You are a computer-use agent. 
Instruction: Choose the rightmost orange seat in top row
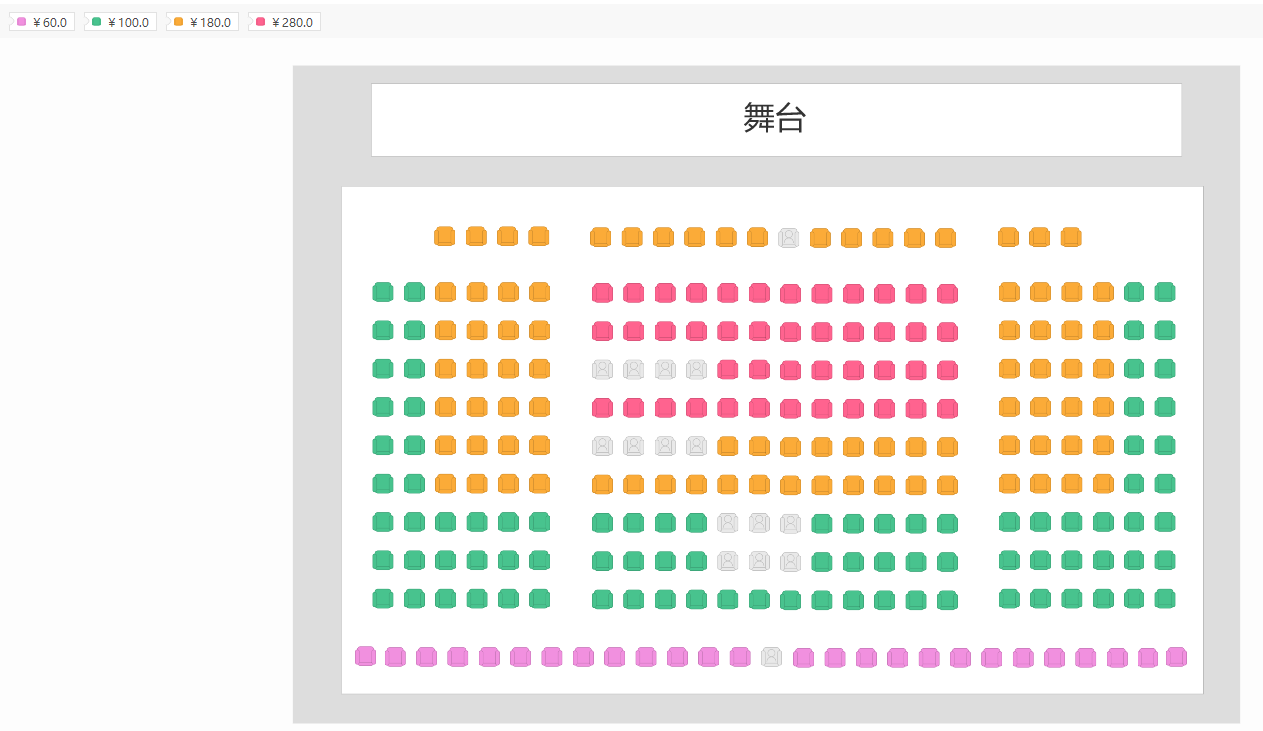coord(1070,237)
